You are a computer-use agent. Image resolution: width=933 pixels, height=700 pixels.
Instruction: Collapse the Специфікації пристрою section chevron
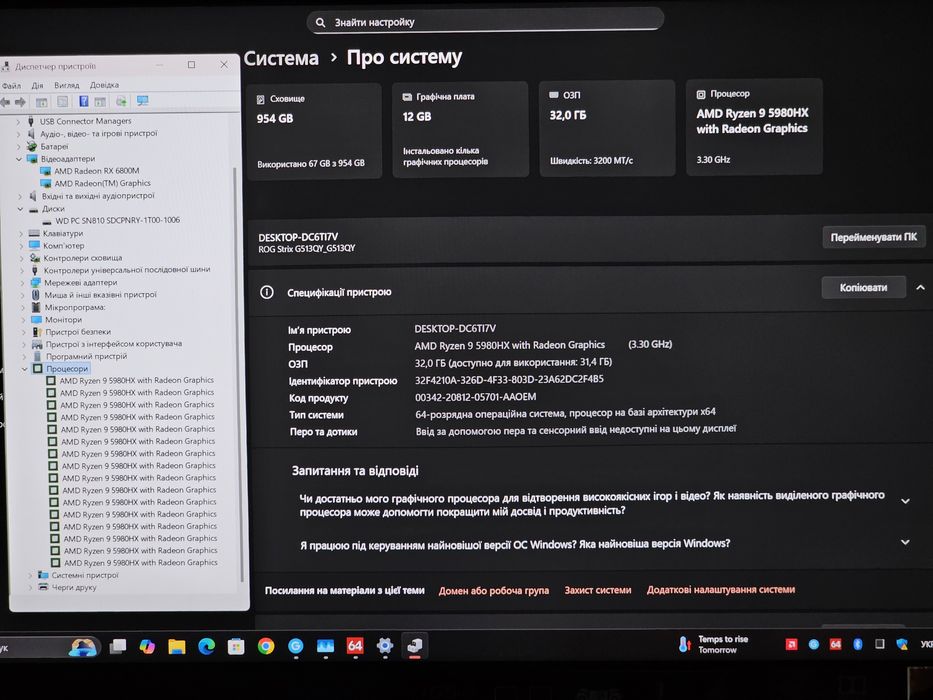[921, 288]
